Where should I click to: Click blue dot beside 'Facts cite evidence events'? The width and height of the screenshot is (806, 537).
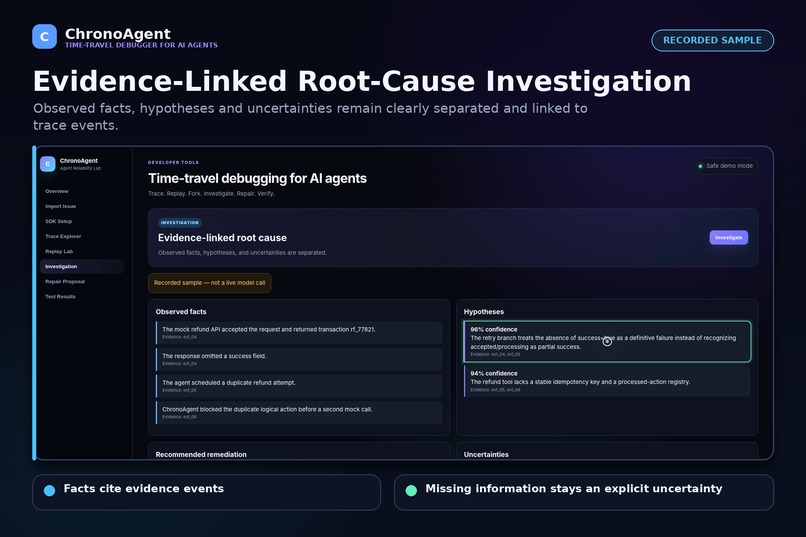click(49, 491)
